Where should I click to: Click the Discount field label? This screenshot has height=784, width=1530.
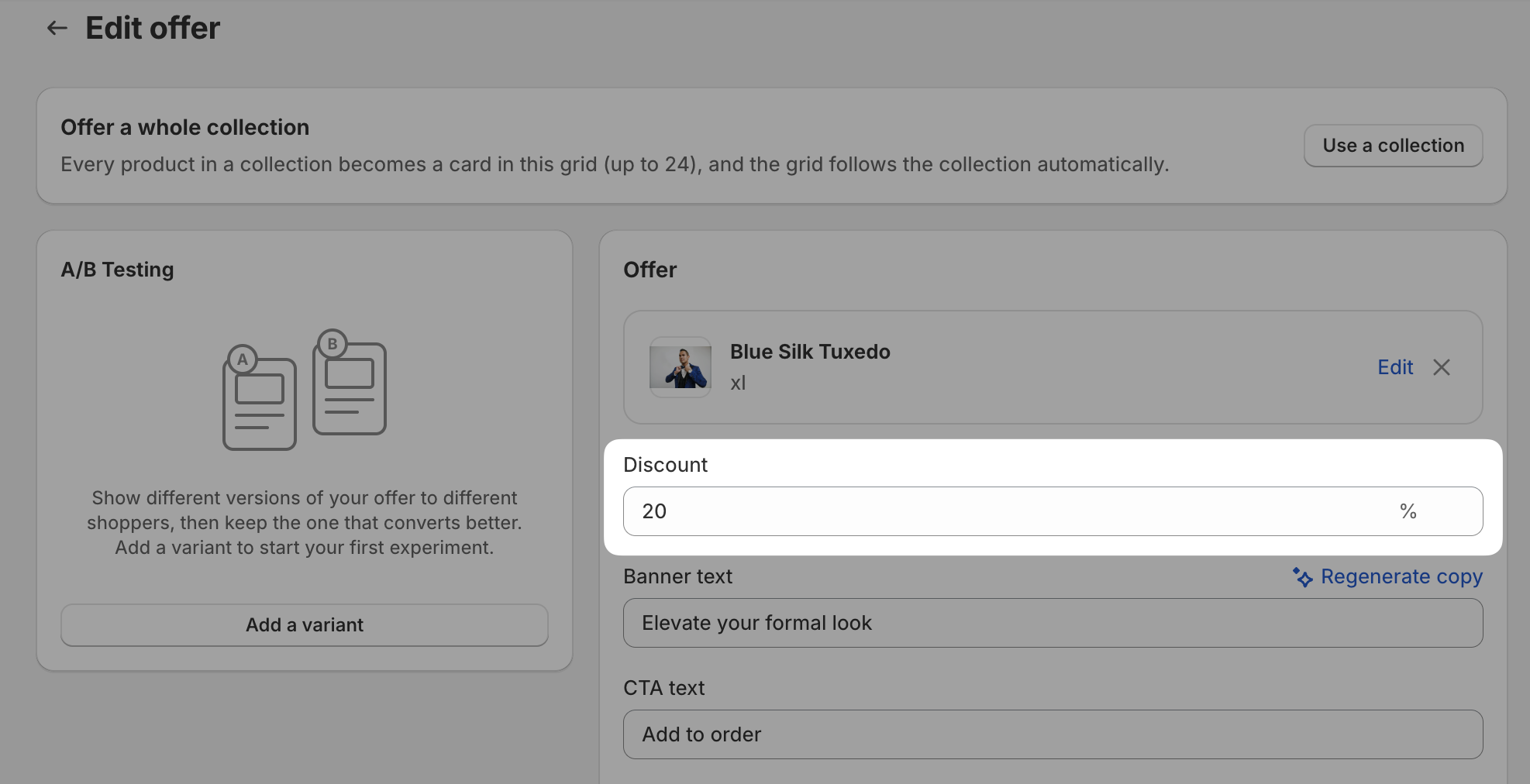tap(666, 465)
